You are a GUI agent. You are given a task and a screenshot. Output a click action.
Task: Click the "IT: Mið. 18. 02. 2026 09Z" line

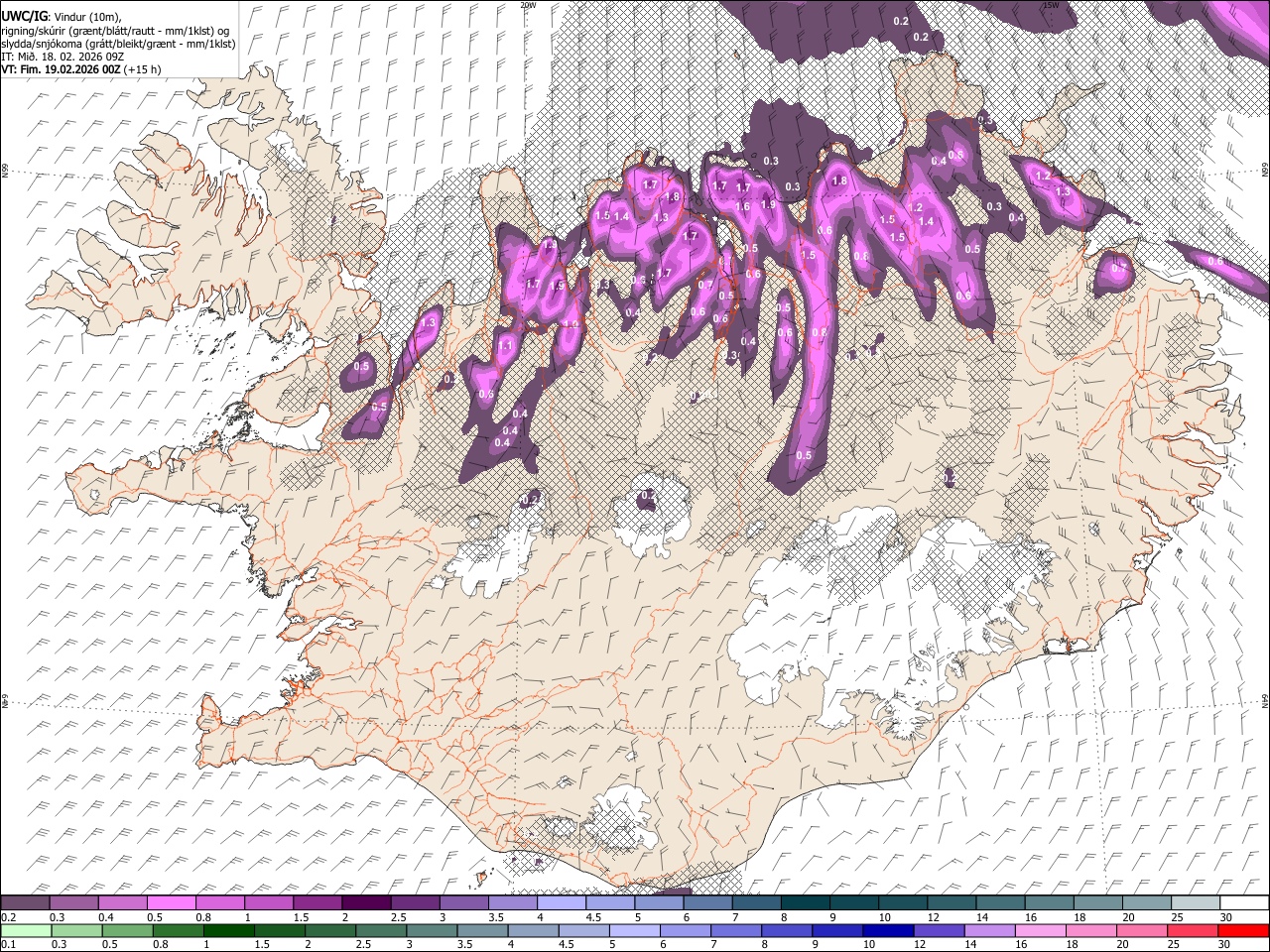pyautogui.click(x=63, y=57)
